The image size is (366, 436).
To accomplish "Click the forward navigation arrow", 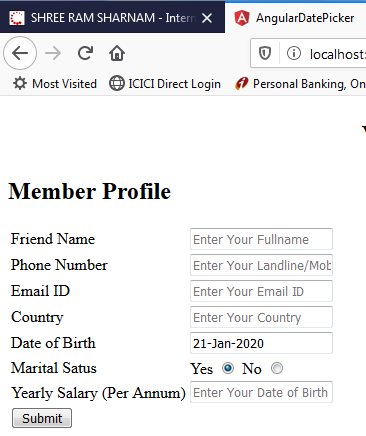I will 53,53.
